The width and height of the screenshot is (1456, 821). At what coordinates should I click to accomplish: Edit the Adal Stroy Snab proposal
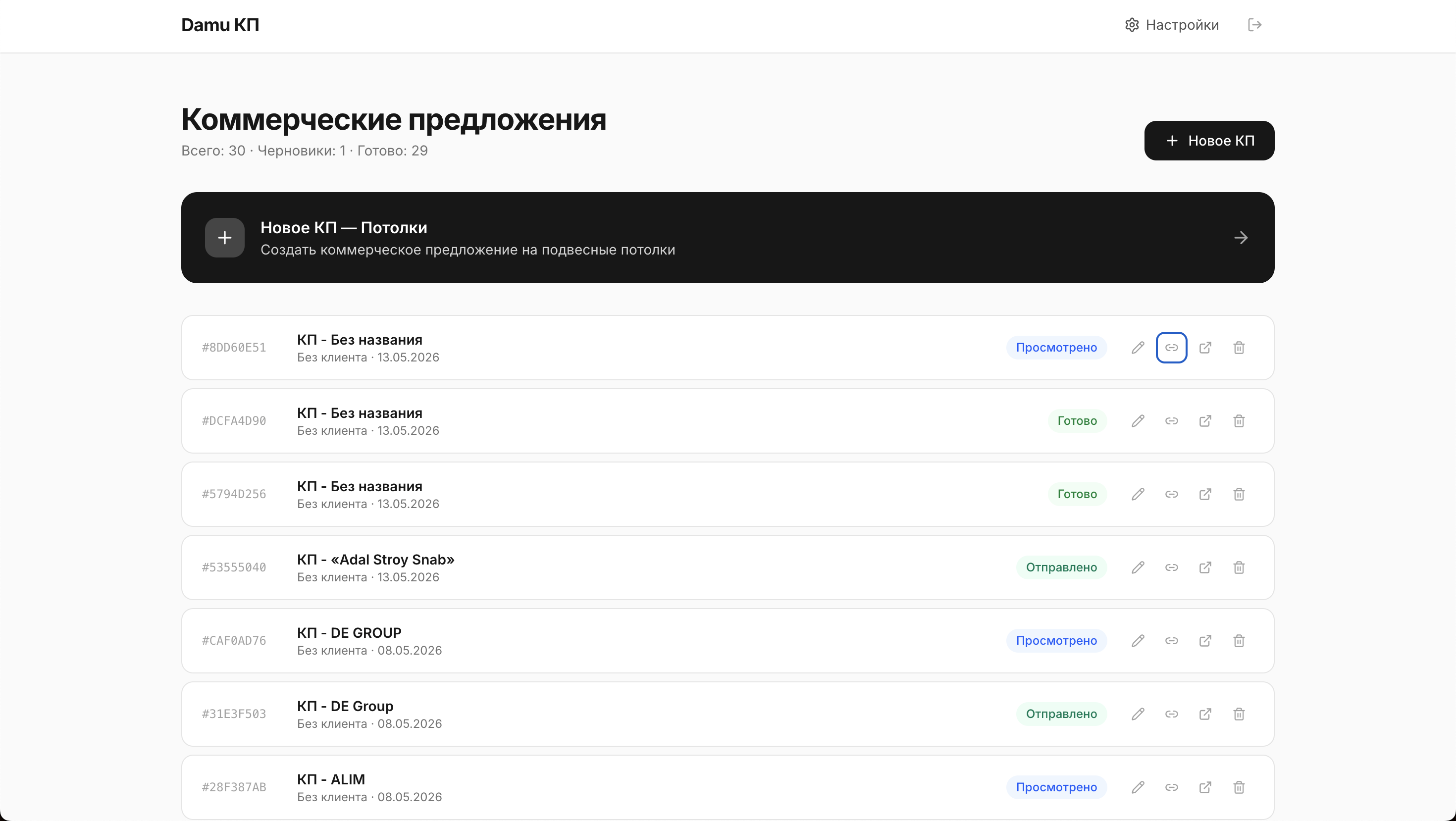(1138, 567)
